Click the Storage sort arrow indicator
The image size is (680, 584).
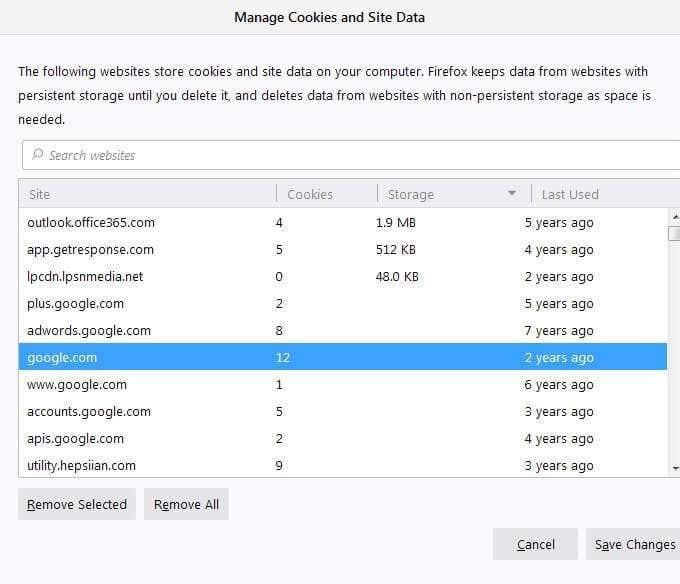[512, 194]
